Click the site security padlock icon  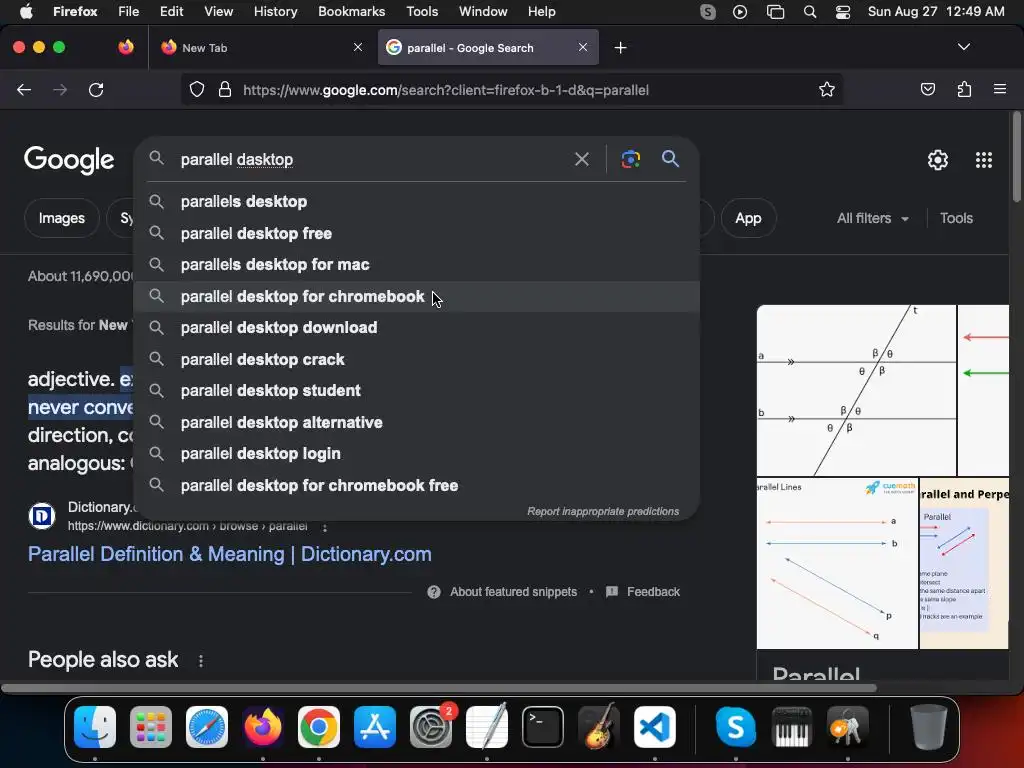(225, 90)
